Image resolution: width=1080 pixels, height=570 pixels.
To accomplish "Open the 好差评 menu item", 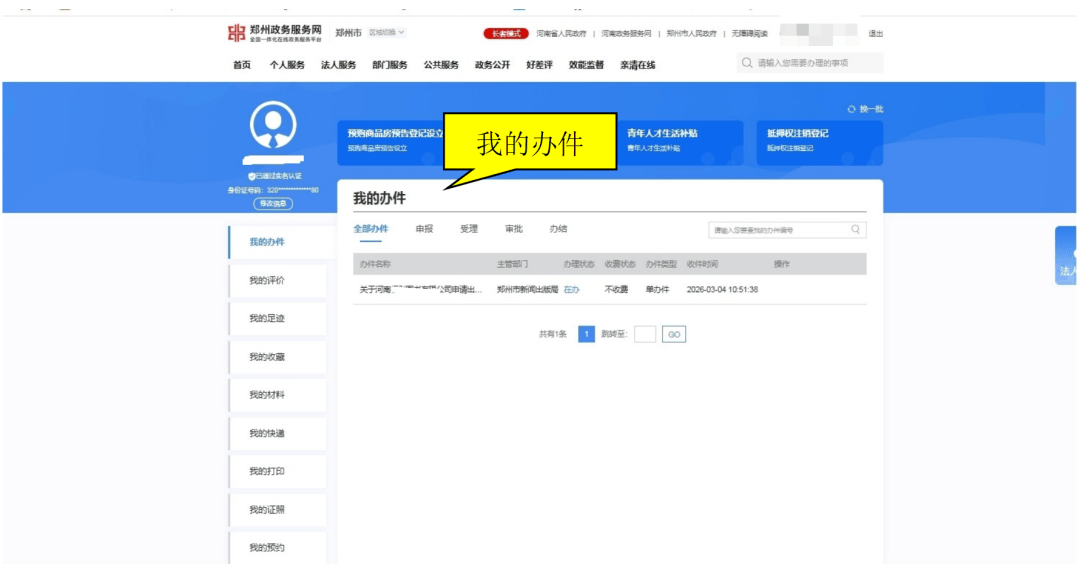I will (539, 65).
